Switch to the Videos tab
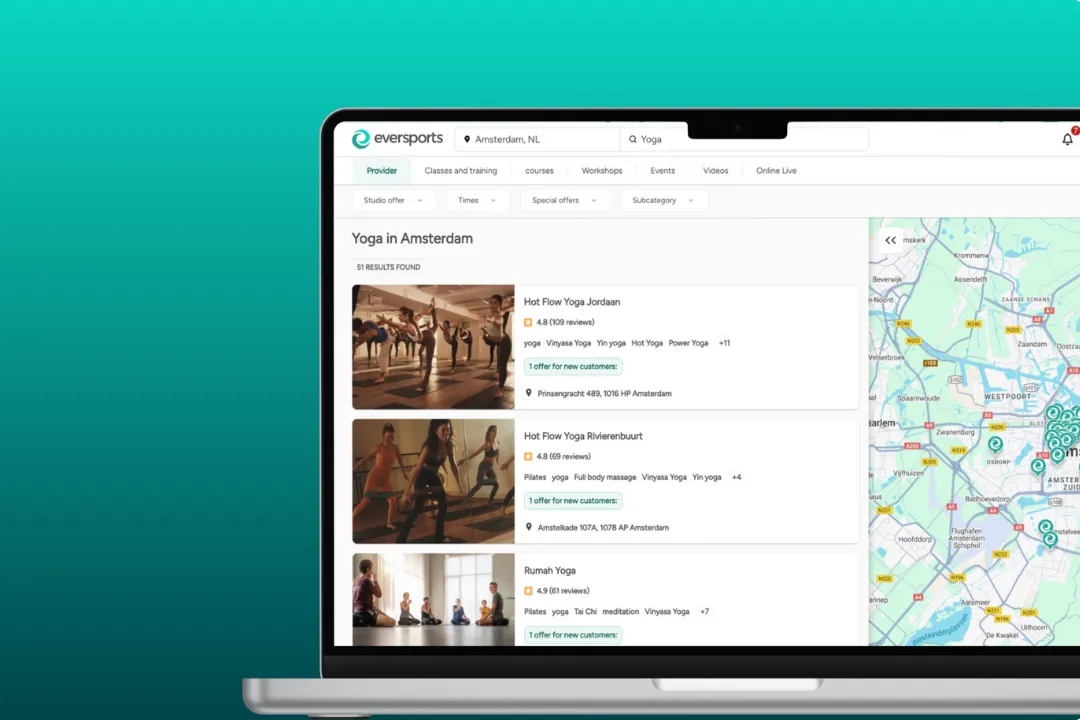Image resolution: width=1080 pixels, height=720 pixels. point(716,171)
